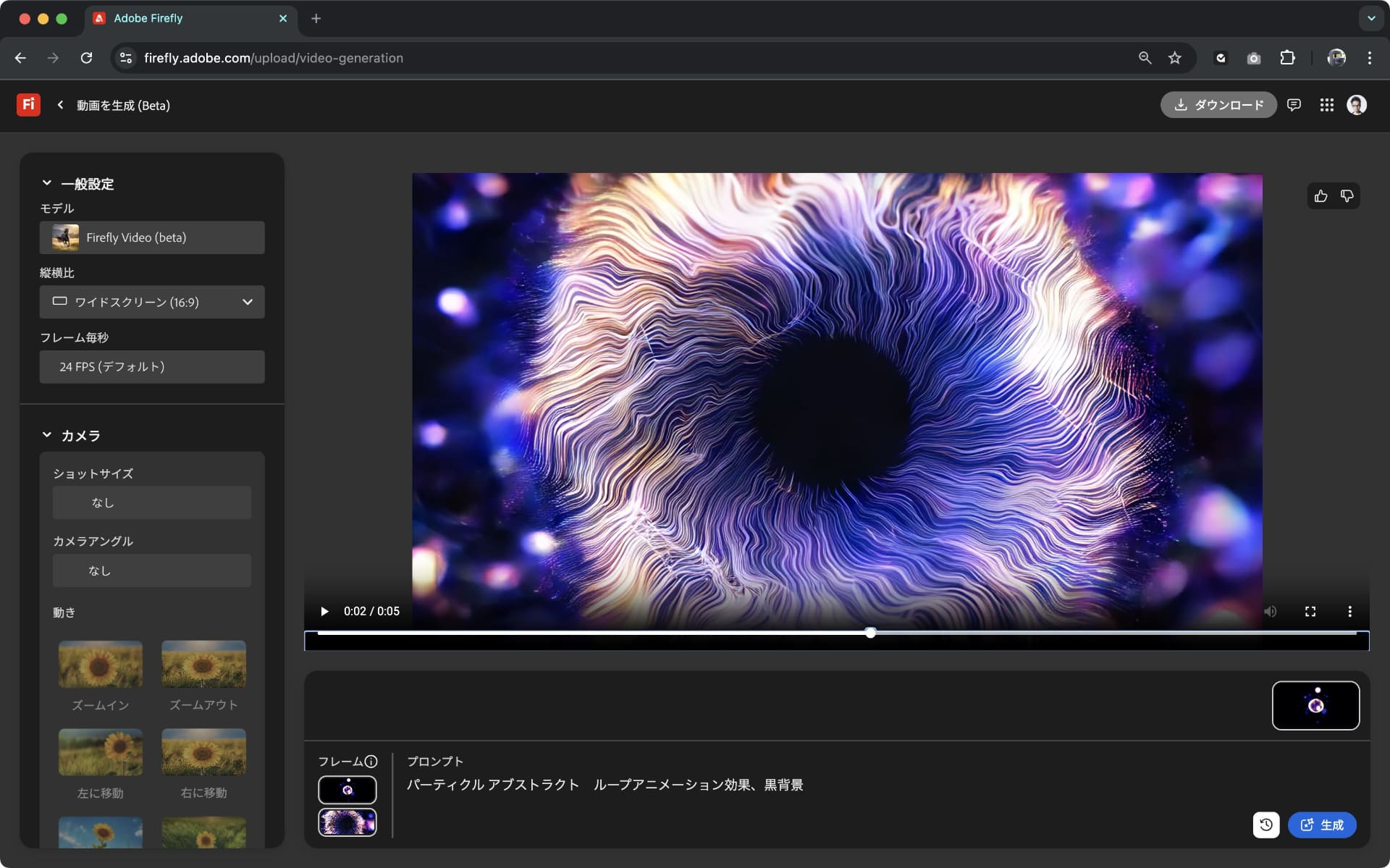Collapse the 一般設定 section
The image size is (1390, 868).
point(47,182)
